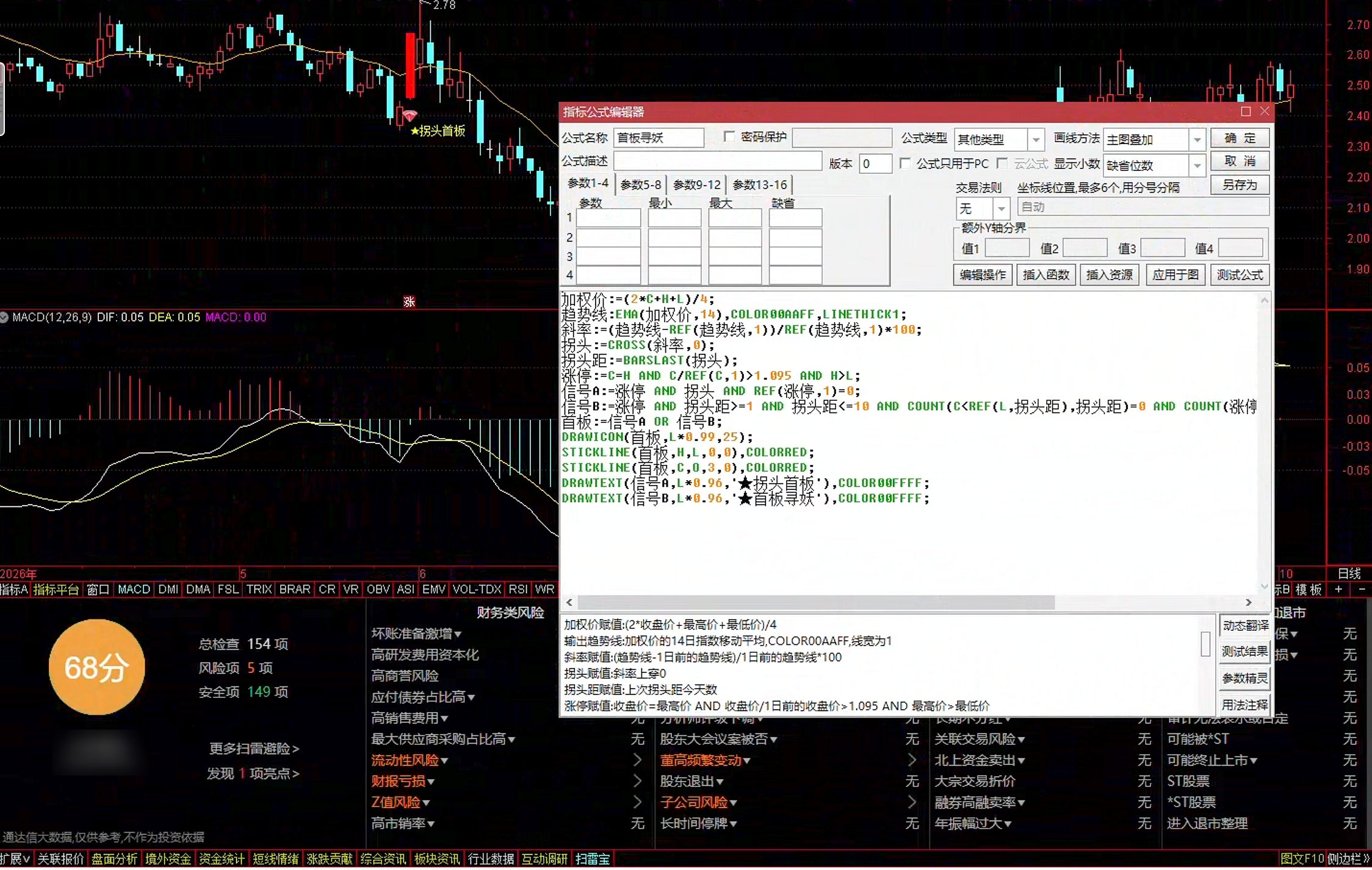Screen dimensions: 1372x870
Task: Open the 画线方法 dropdown
Action: click(1197, 140)
